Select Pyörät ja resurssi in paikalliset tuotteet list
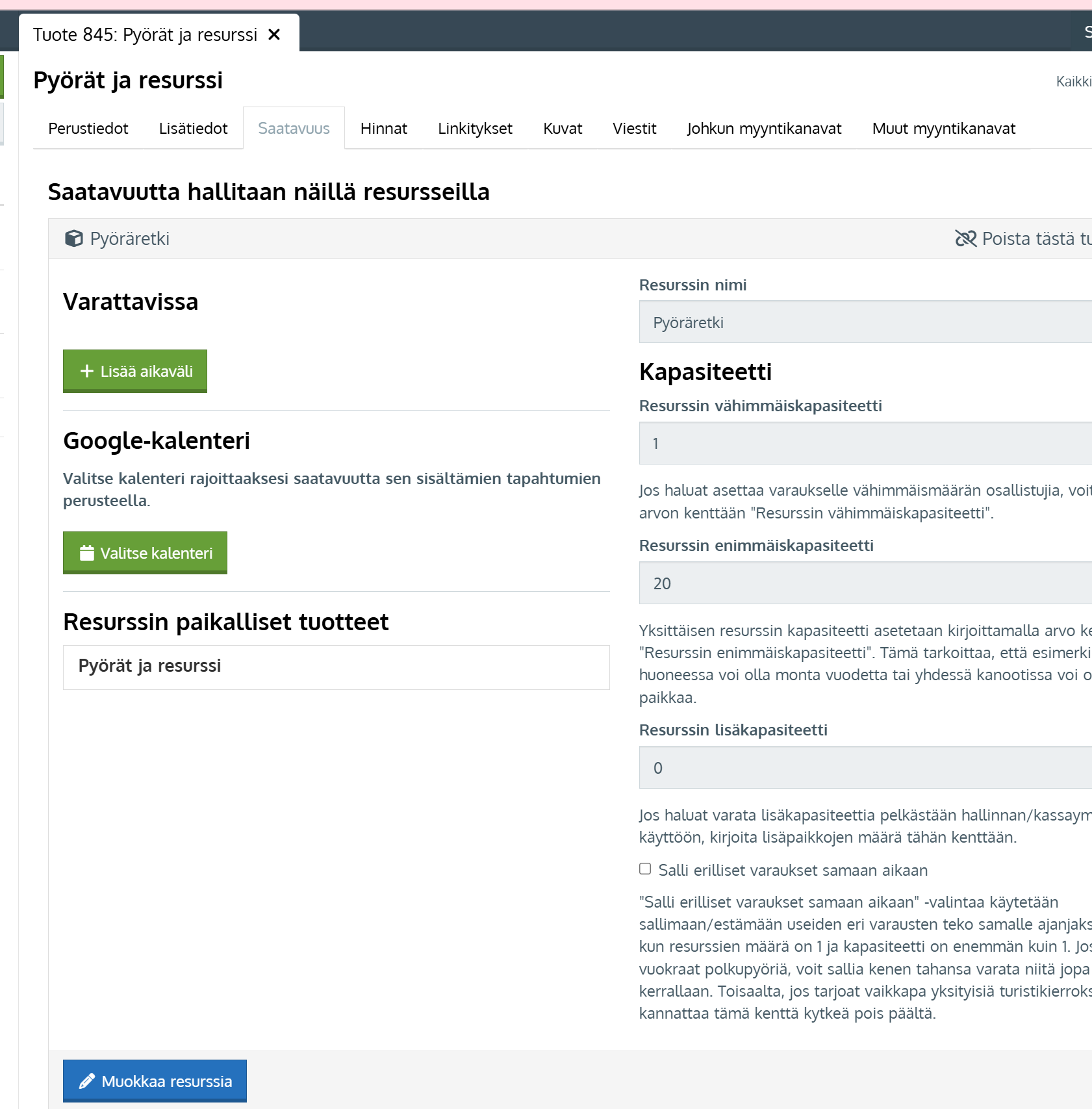Screen dimensions: 1092x1109 (x=336, y=667)
